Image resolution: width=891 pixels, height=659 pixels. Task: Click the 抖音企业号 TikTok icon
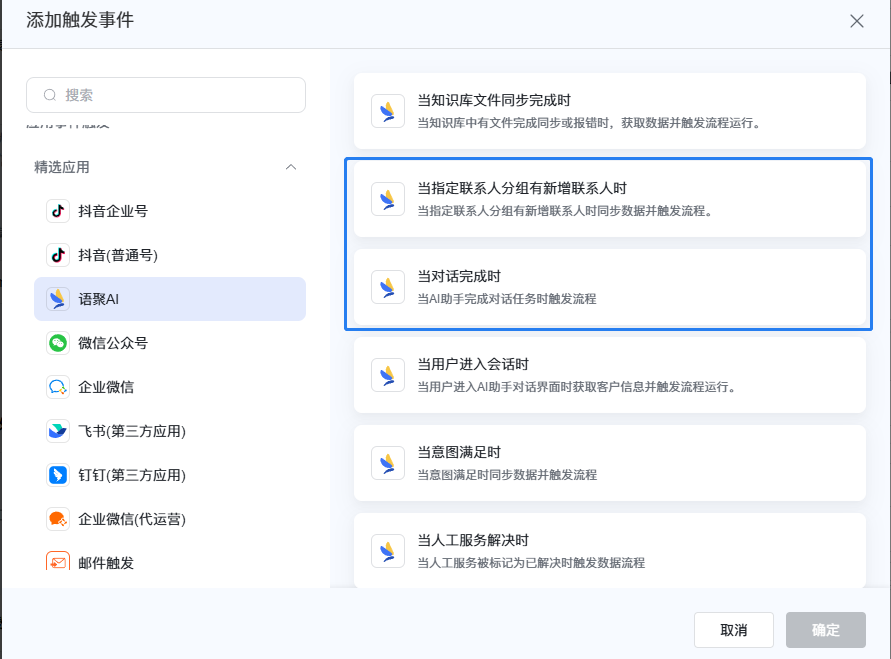pyautogui.click(x=58, y=211)
